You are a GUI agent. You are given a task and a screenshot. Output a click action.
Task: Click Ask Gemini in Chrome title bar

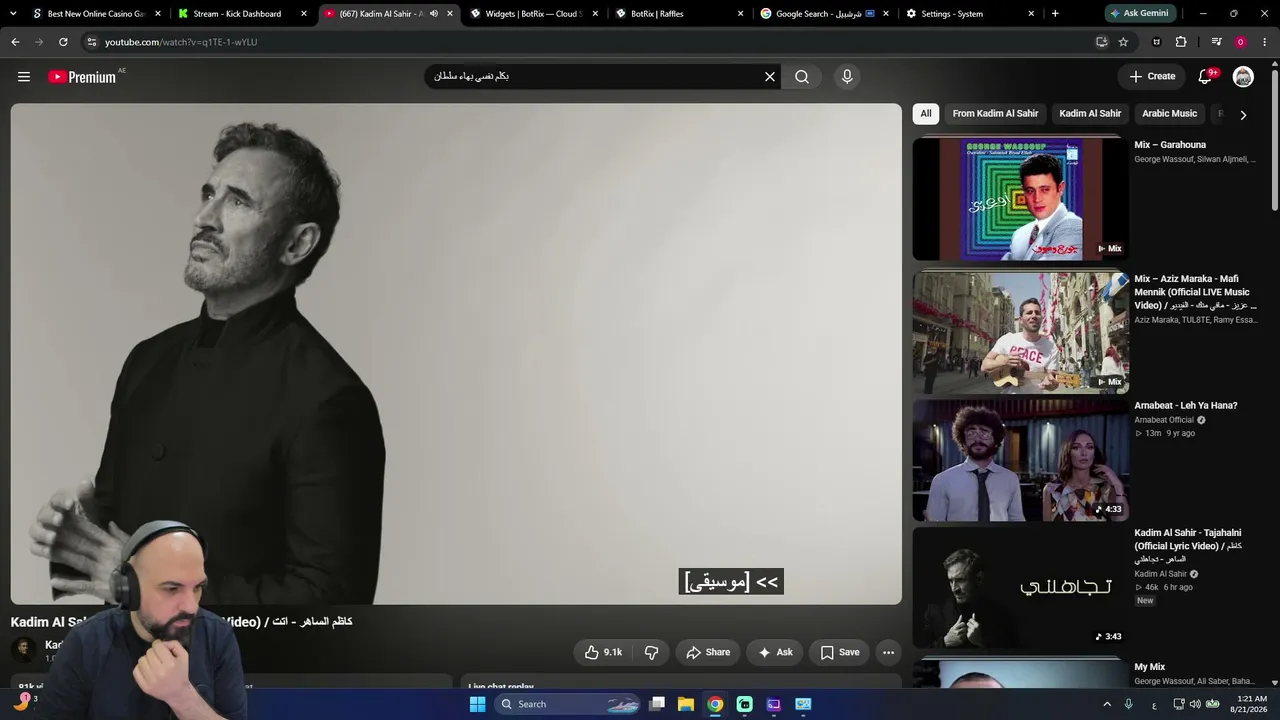click(1138, 14)
